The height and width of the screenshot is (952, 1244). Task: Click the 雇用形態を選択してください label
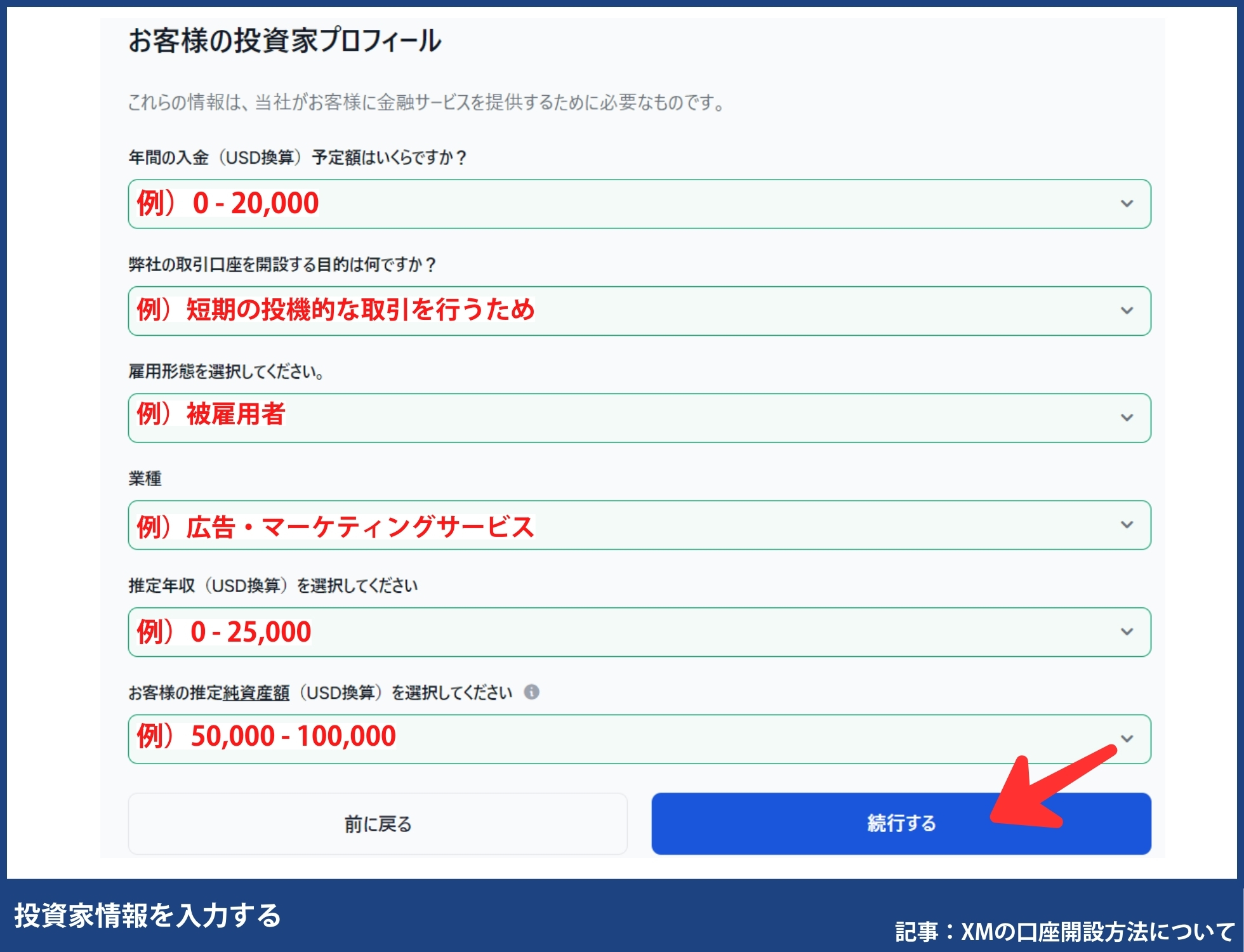[x=227, y=371]
